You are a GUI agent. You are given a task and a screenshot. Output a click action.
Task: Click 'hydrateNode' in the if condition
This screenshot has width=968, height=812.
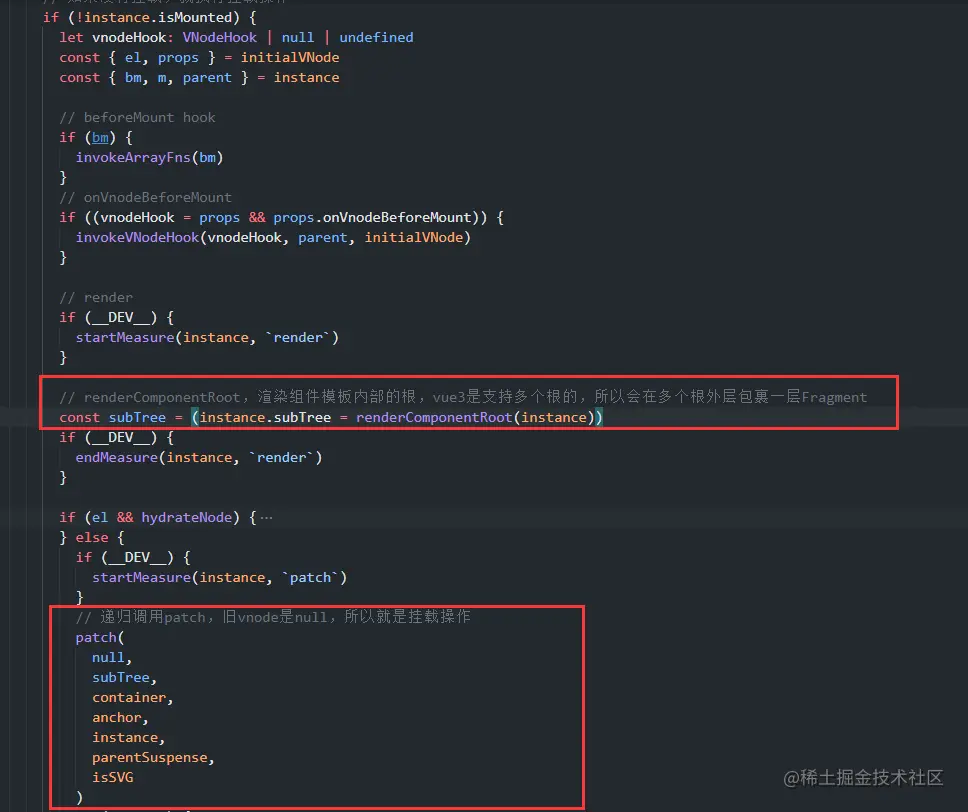[186, 517]
